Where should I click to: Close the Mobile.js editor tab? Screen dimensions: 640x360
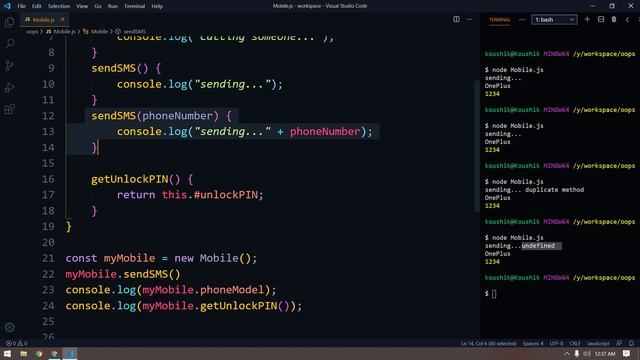pyautogui.click(x=62, y=19)
